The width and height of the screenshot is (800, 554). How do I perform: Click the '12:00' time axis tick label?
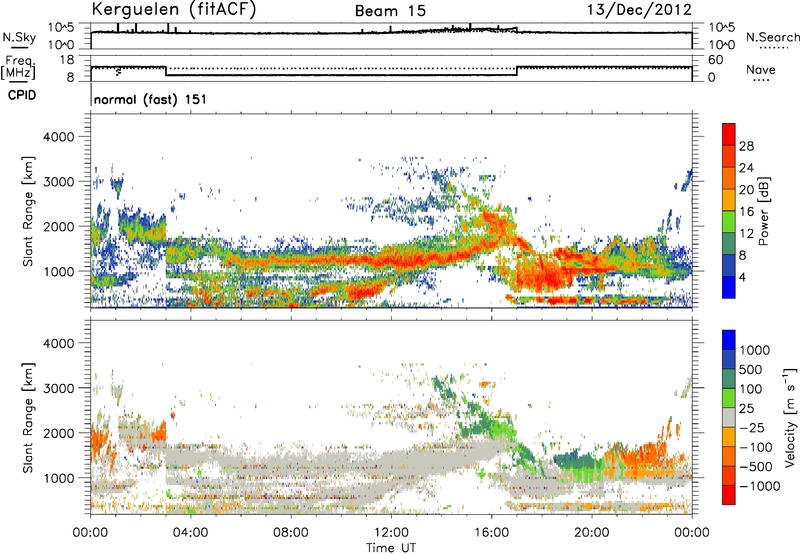pyautogui.click(x=391, y=533)
